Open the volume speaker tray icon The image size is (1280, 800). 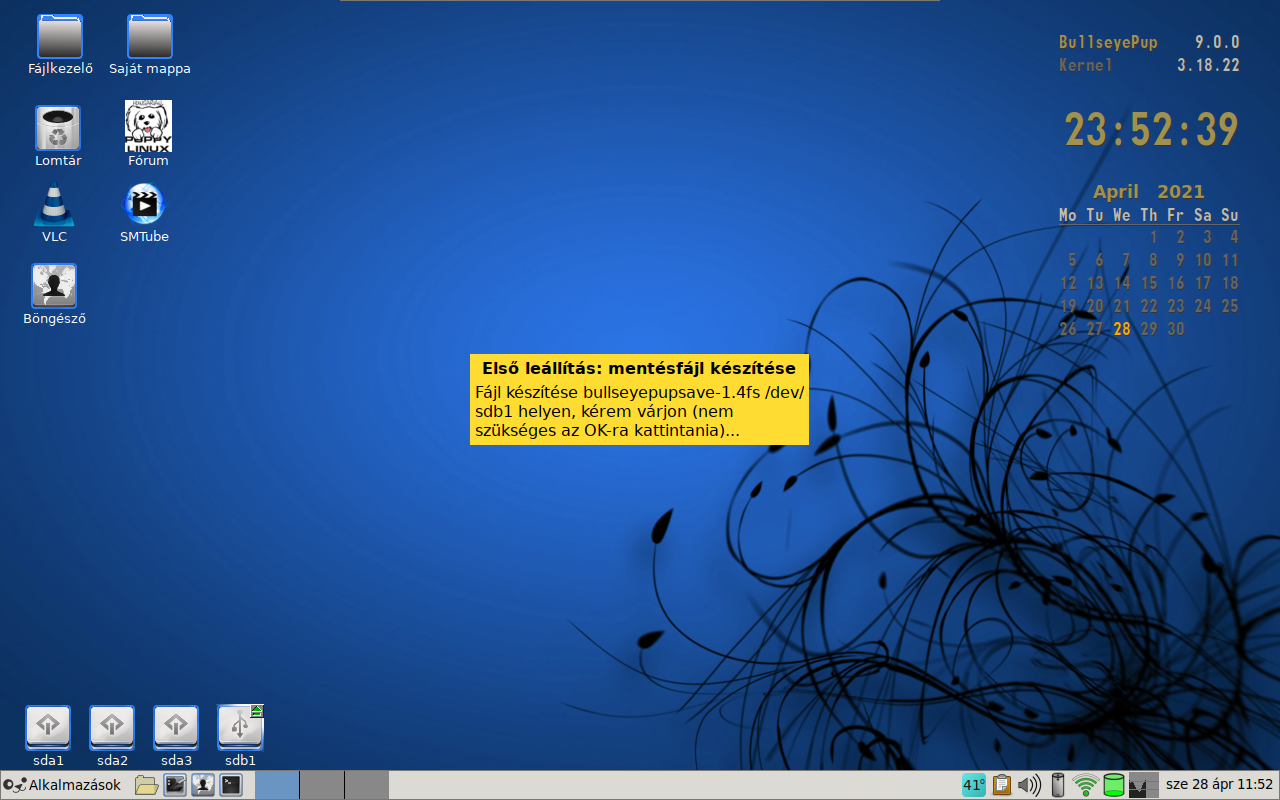click(x=1029, y=785)
